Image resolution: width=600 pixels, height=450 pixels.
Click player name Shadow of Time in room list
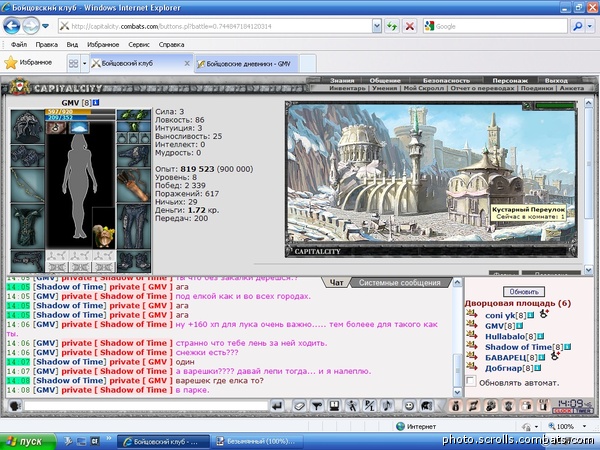pyautogui.click(x=518, y=347)
